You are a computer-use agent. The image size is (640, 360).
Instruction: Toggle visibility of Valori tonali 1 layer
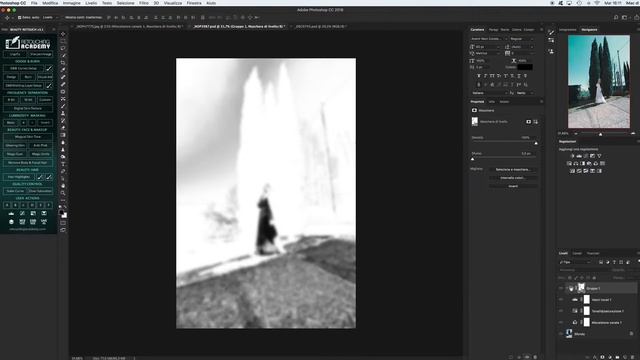pos(561,300)
